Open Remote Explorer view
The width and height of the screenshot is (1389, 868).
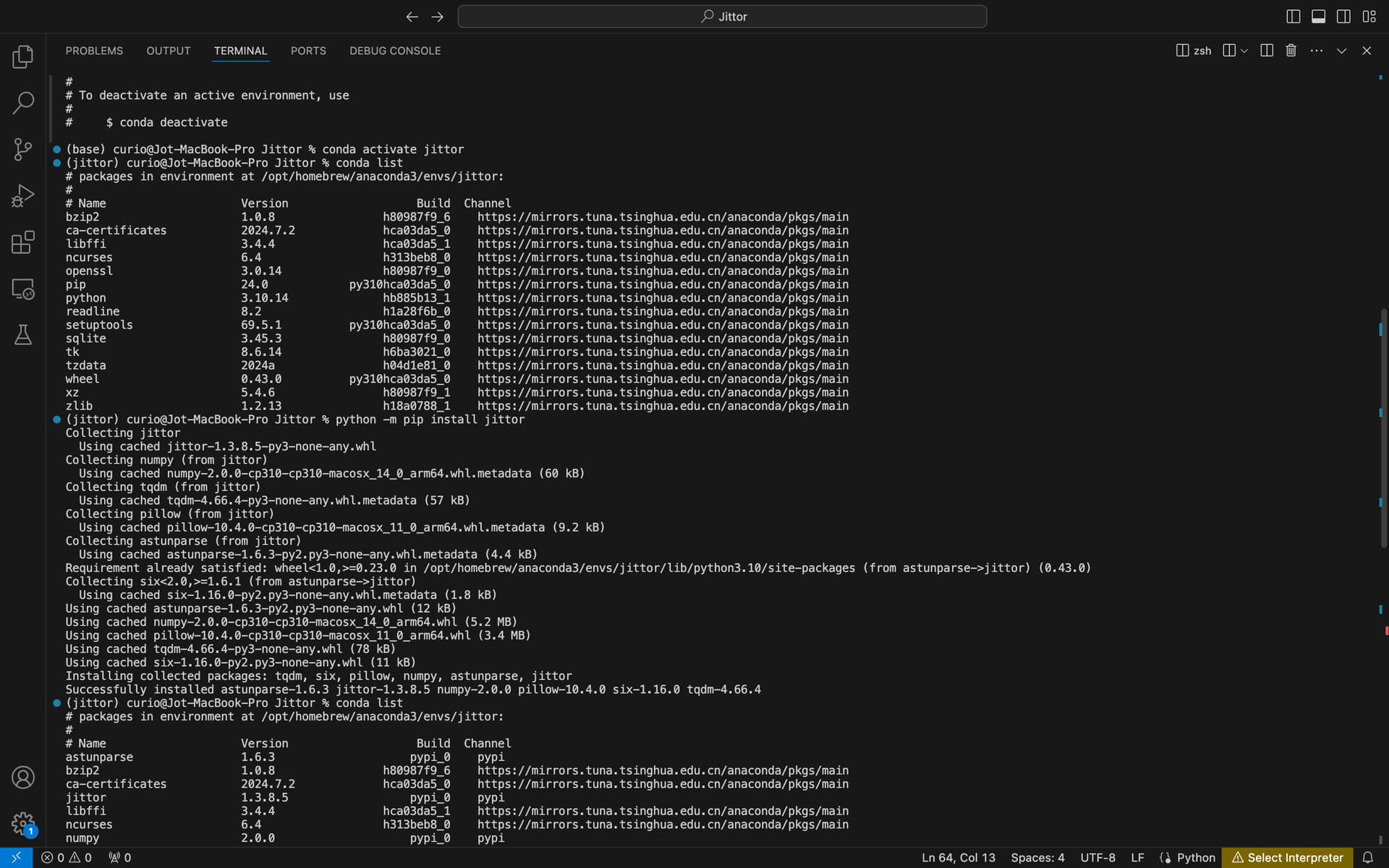click(22, 289)
